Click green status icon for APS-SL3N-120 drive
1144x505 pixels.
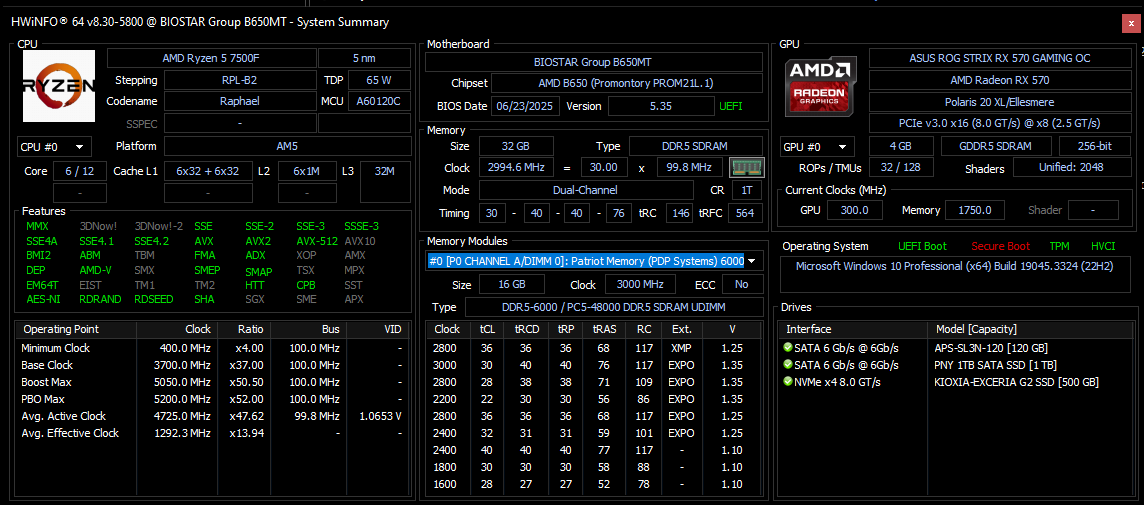coord(787,348)
